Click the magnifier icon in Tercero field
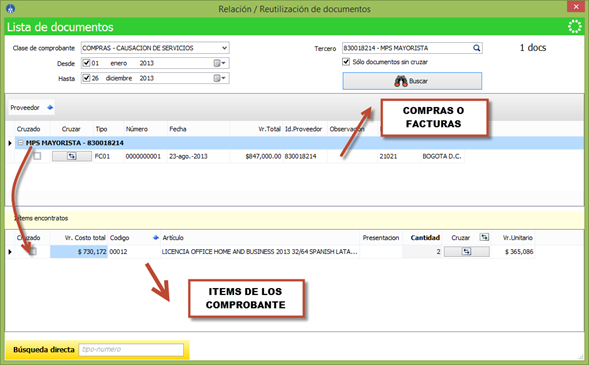This screenshot has width=589, height=365. (x=476, y=48)
